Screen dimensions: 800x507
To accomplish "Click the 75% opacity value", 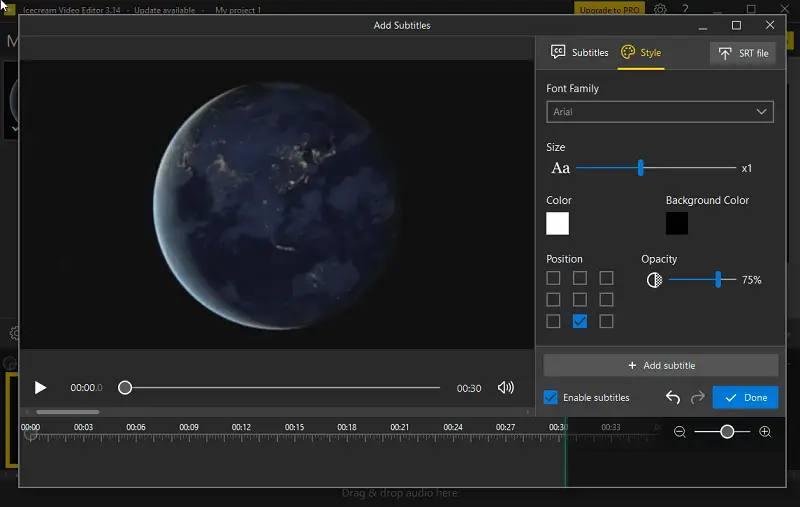I will click(x=752, y=280).
